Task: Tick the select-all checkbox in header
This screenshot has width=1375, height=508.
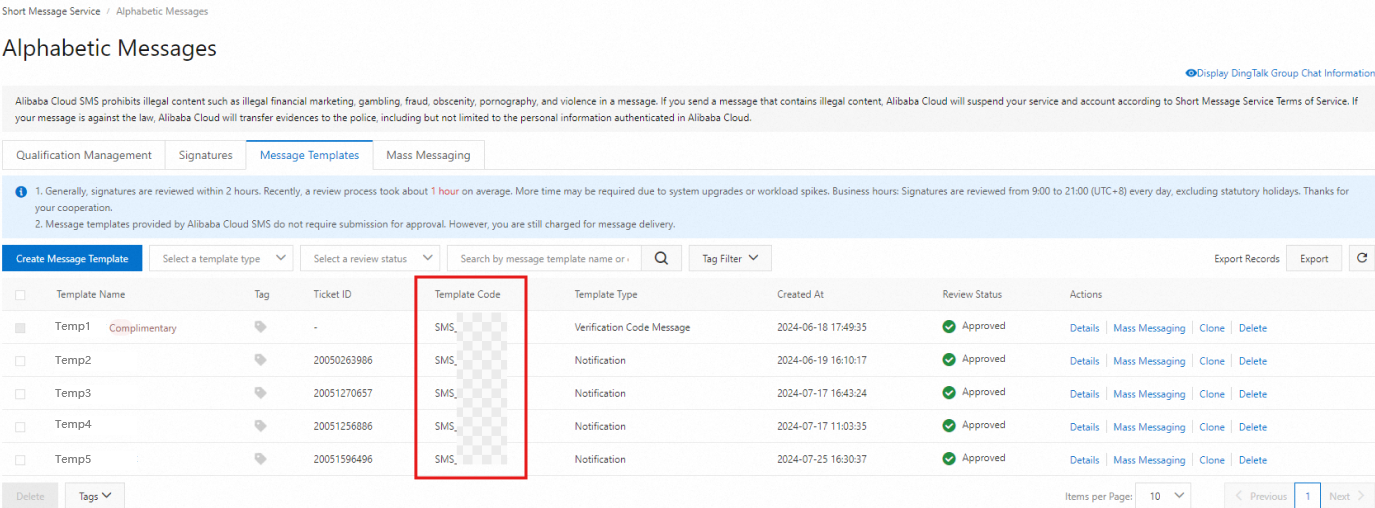Action: coord(21,295)
